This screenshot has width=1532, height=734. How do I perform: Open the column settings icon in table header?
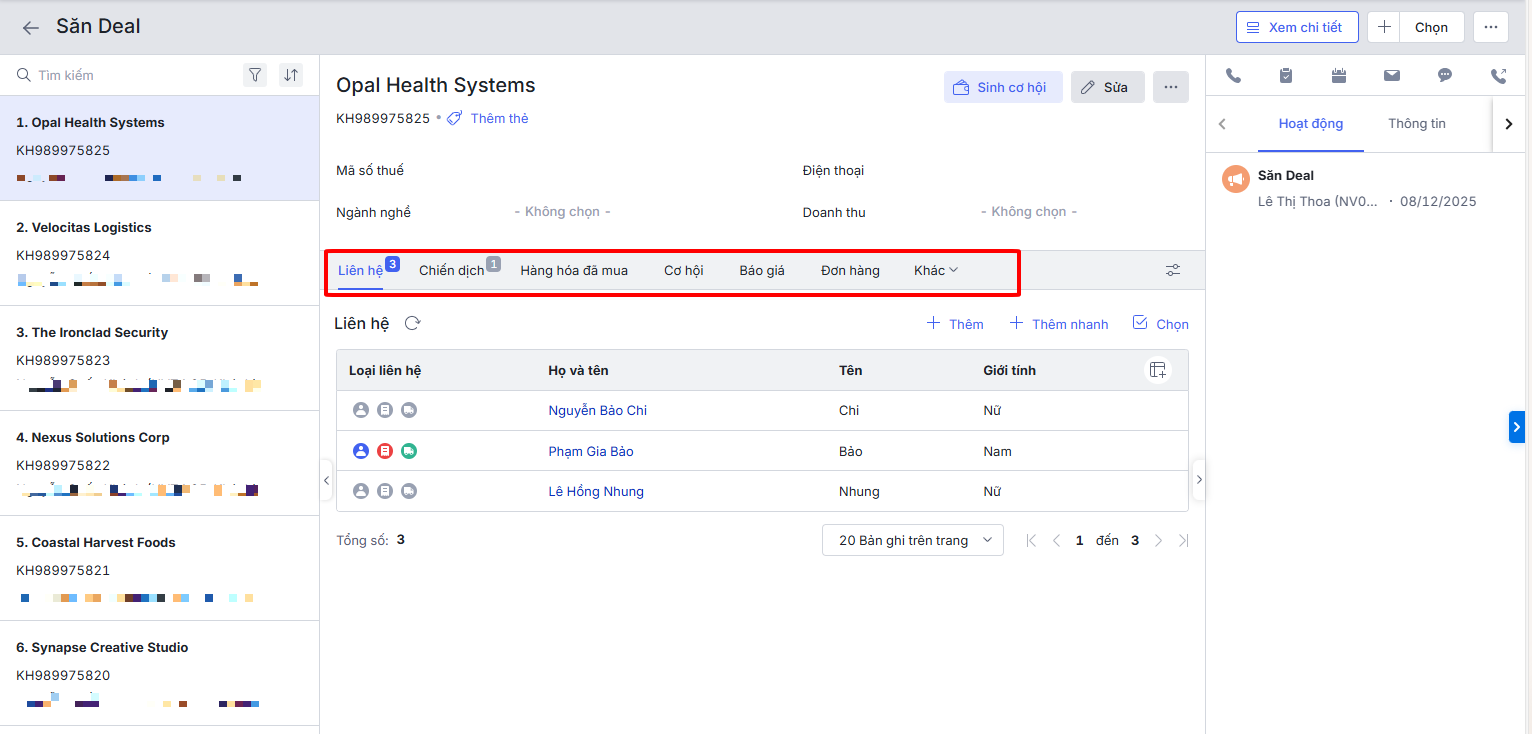click(1157, 370)
